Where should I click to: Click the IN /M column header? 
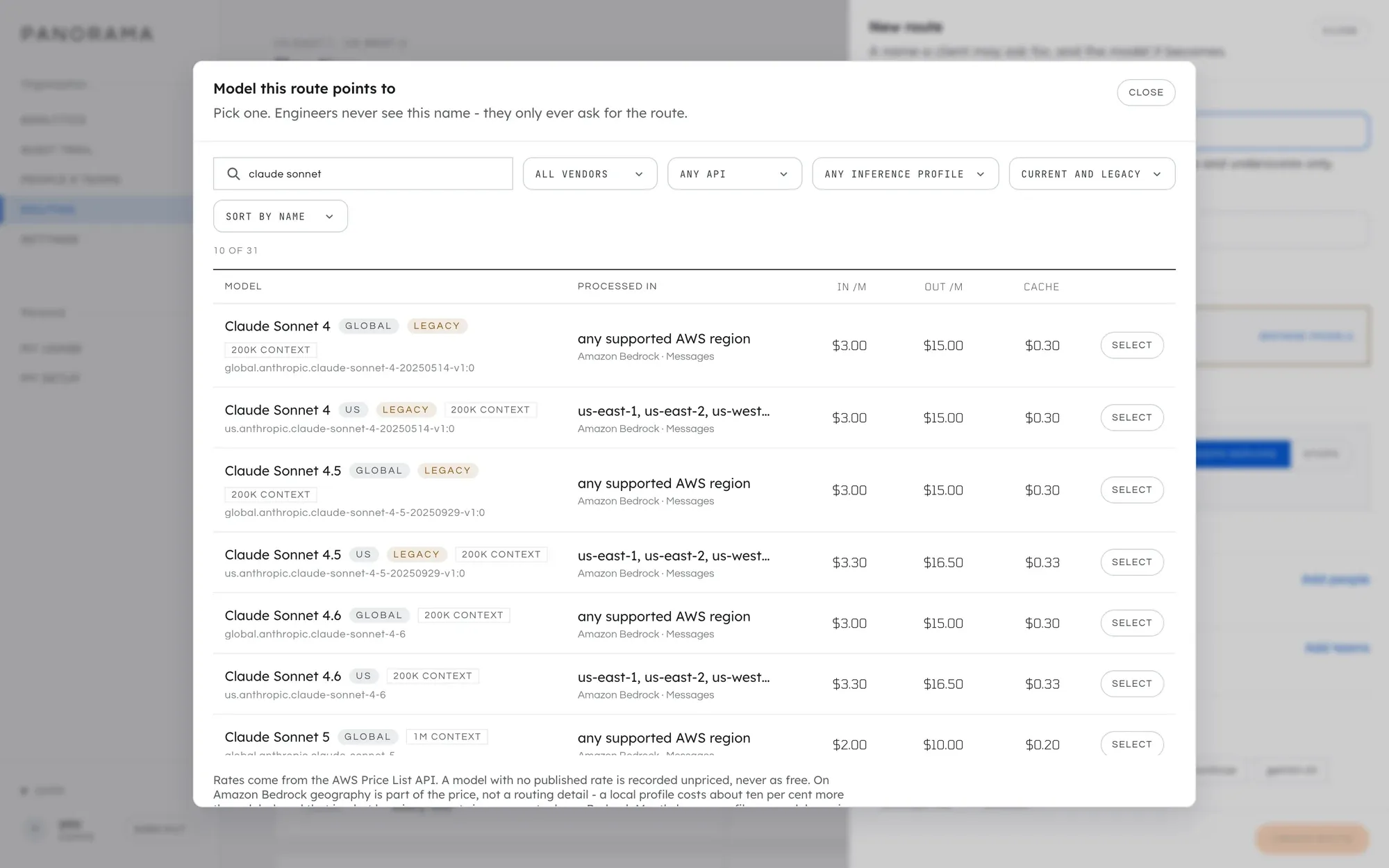click(x=851, y=287)
